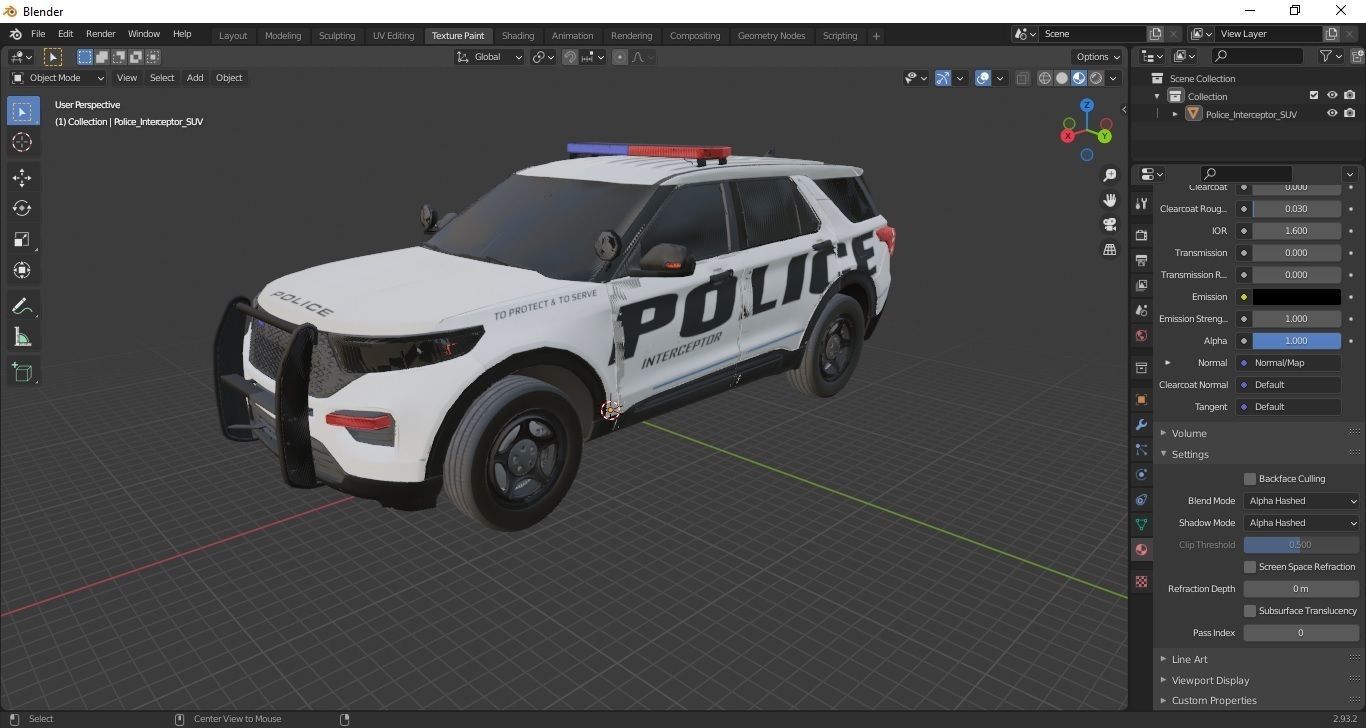Enable Subsurface Translucency checkbox
1366x728 pixels.
(x=1250, y=611)
